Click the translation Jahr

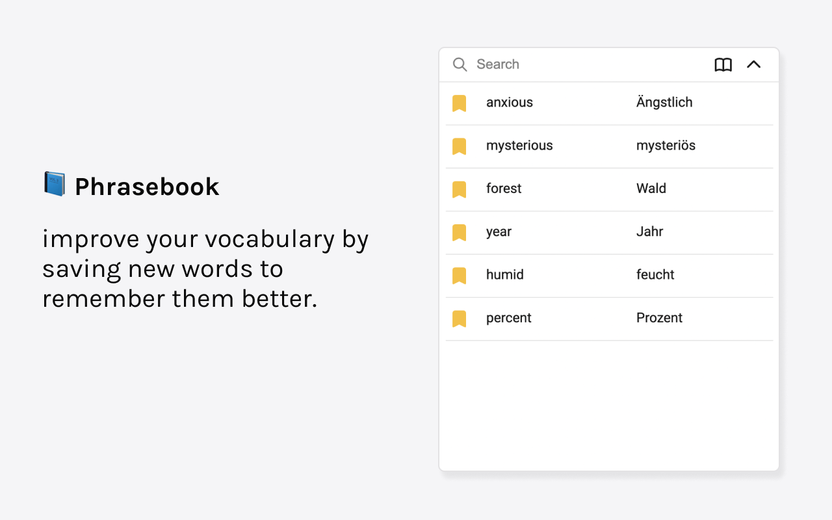pyautogui.click(x=649, y=231)
